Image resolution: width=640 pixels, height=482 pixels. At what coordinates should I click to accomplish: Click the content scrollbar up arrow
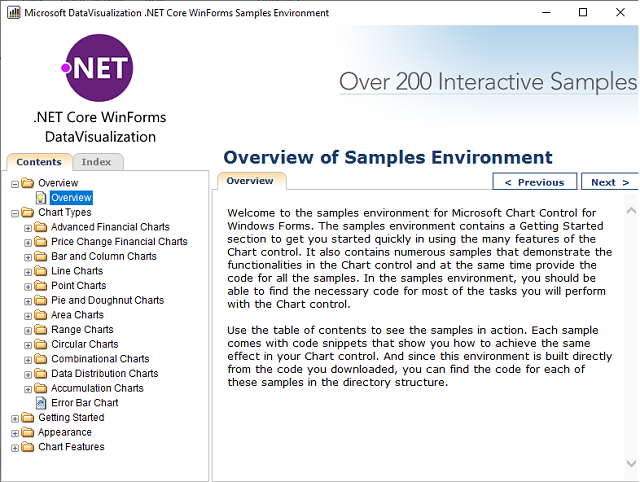[631, 211]
